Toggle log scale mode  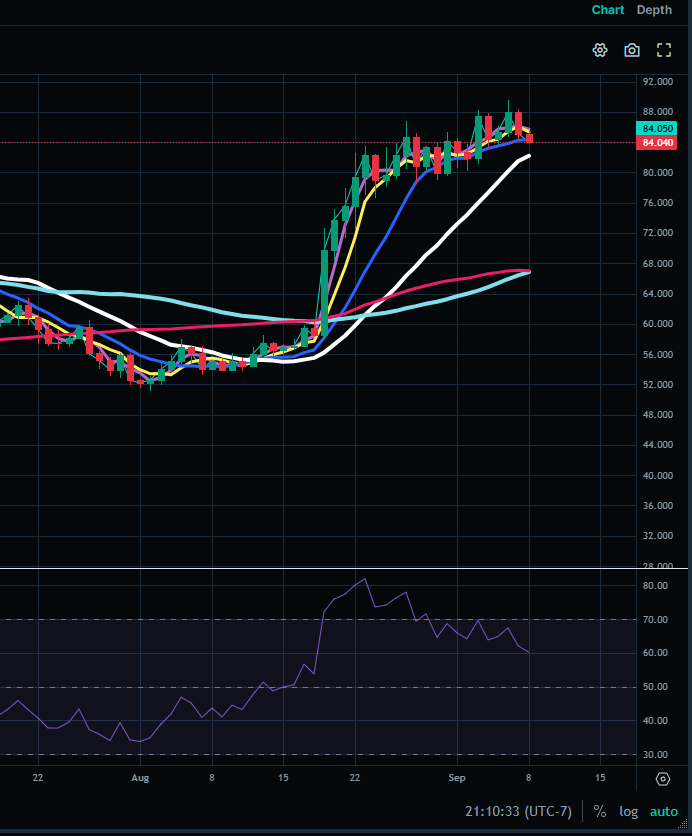coord(629,811)
